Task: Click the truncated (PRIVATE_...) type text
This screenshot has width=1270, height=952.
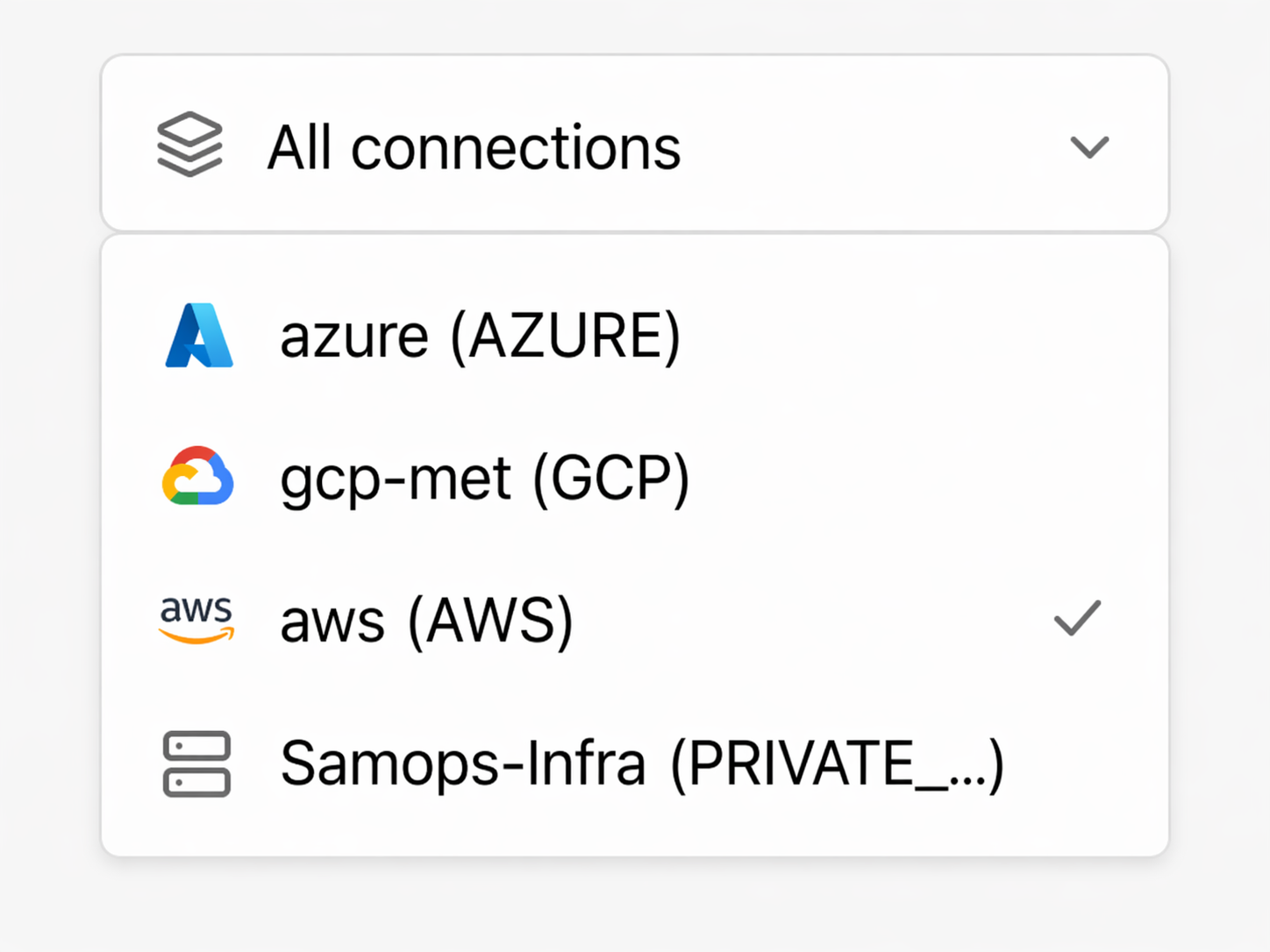Action: (x=837, y=764)
